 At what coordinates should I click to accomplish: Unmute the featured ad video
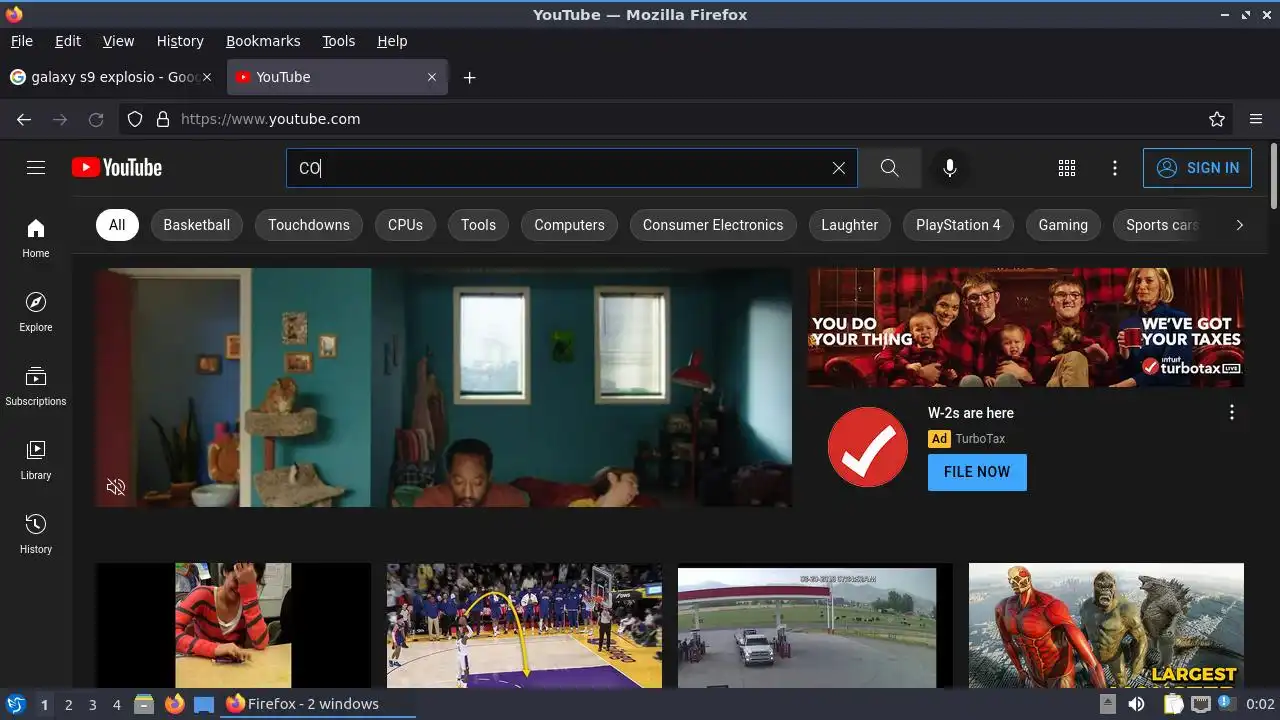point(116,487)
